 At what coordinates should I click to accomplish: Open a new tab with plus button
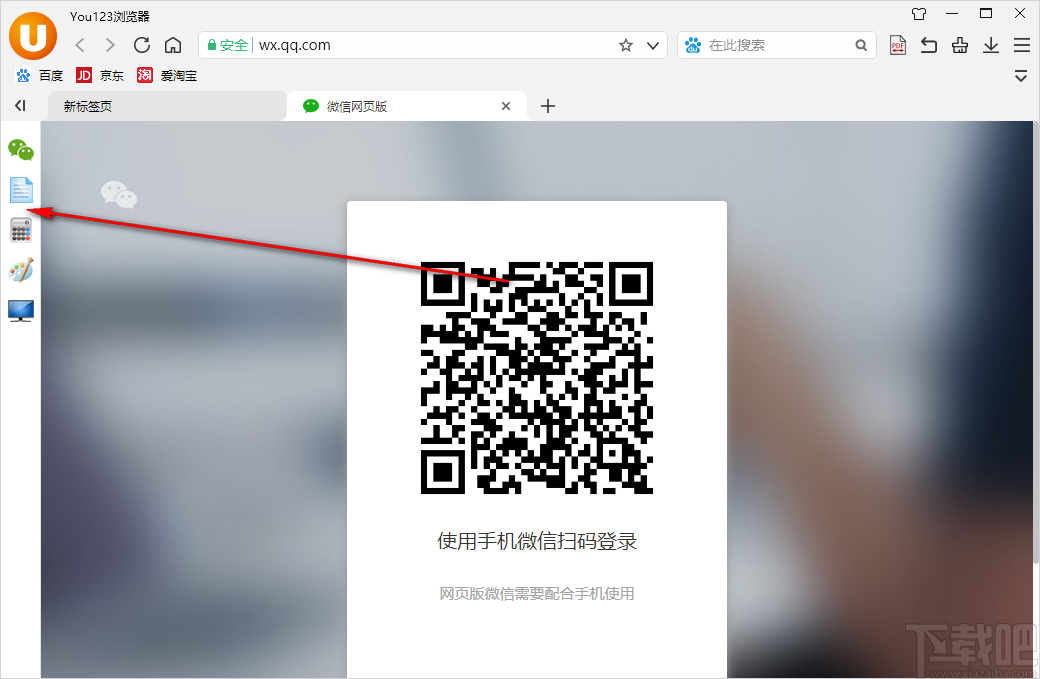click(x=547, y=106)
